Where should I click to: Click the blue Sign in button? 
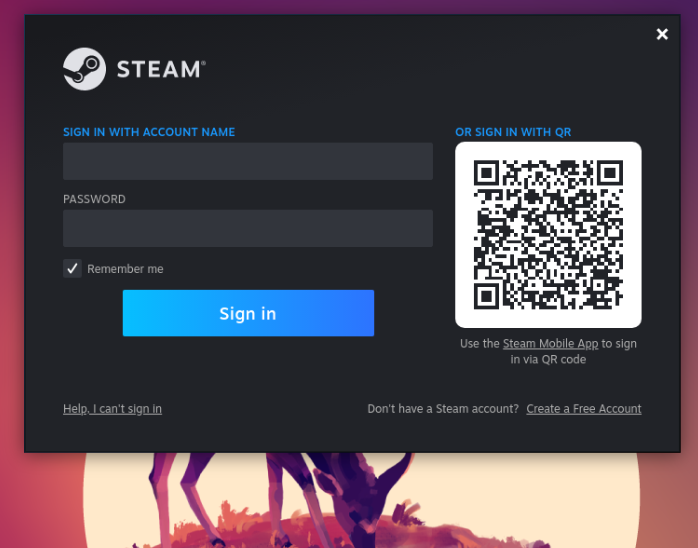(248, 313)
